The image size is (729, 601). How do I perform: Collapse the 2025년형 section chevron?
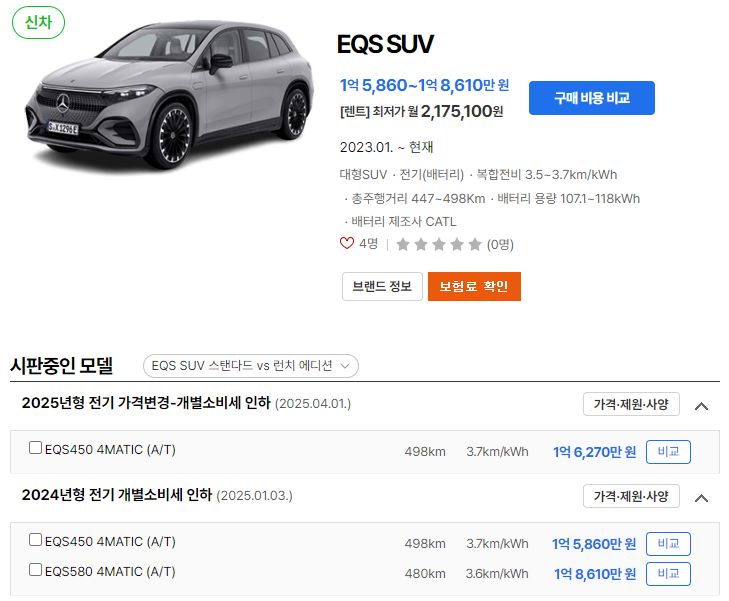[701, 406]
